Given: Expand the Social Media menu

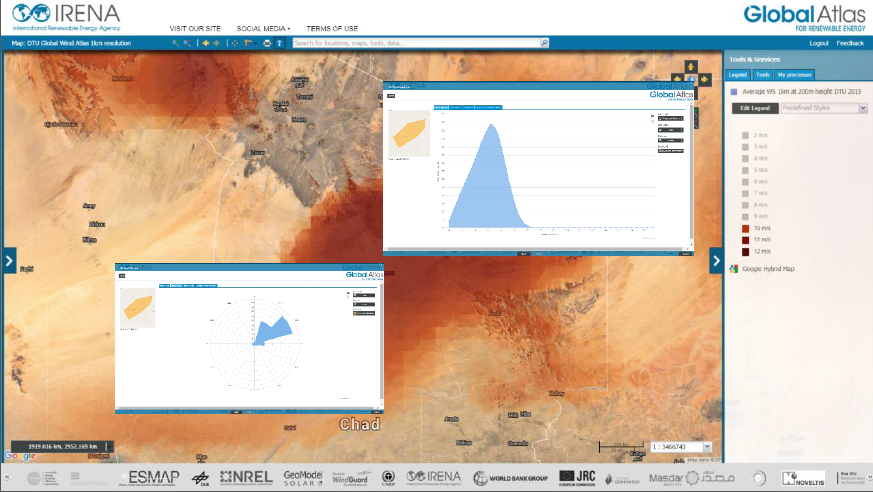Looking at the screenshot, I should (x=263, y=28).
